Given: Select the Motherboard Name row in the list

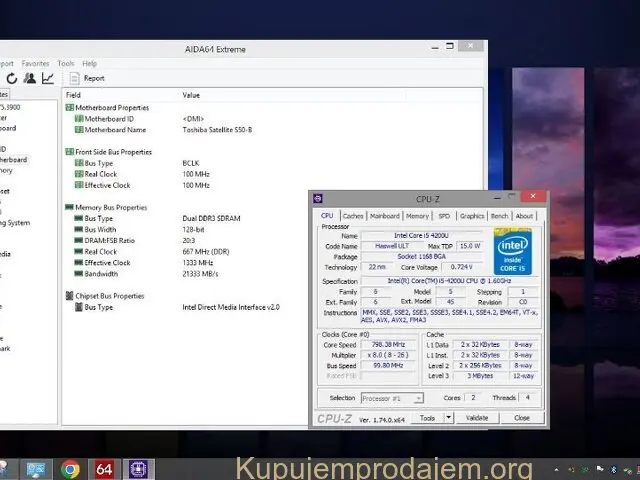Looking at the screenshot, I should pos(114,129).
